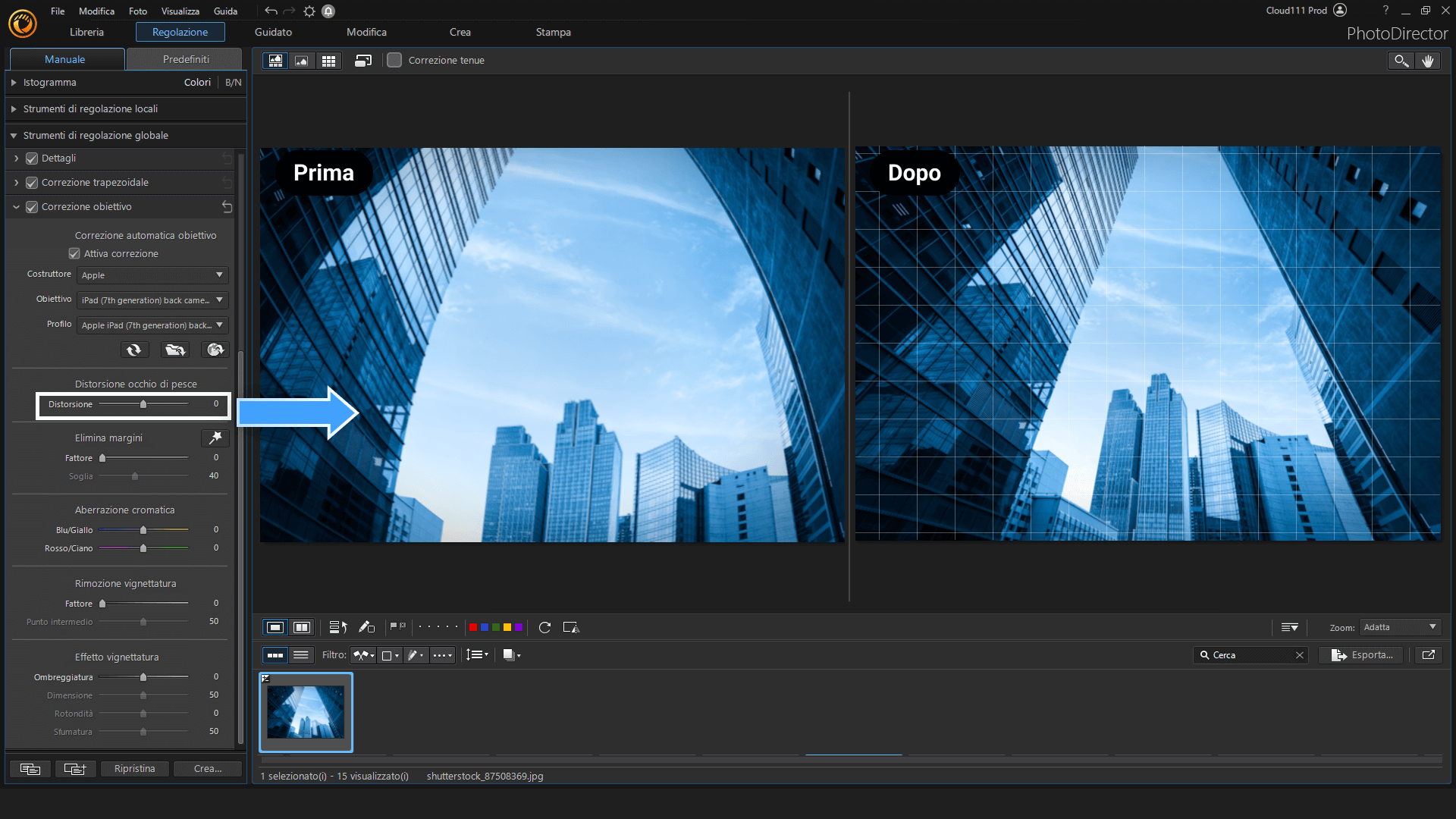Select the star rating filter icon
Screen dimensions: 1456x819
(443, 655)
